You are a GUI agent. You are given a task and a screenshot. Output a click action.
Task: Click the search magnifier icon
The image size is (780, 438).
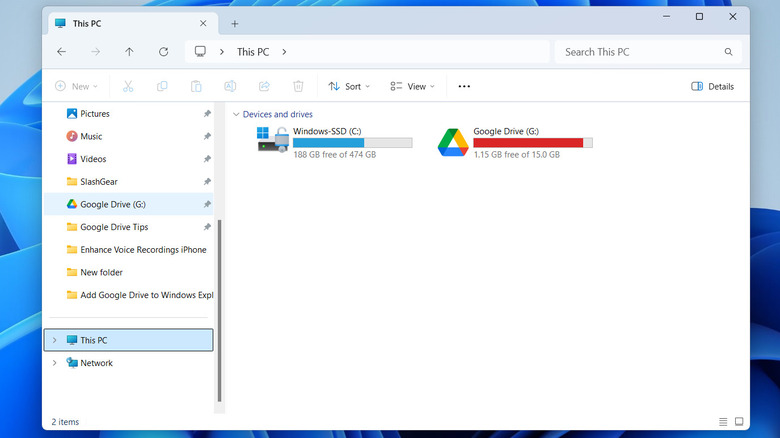click(x=728, y=52)
